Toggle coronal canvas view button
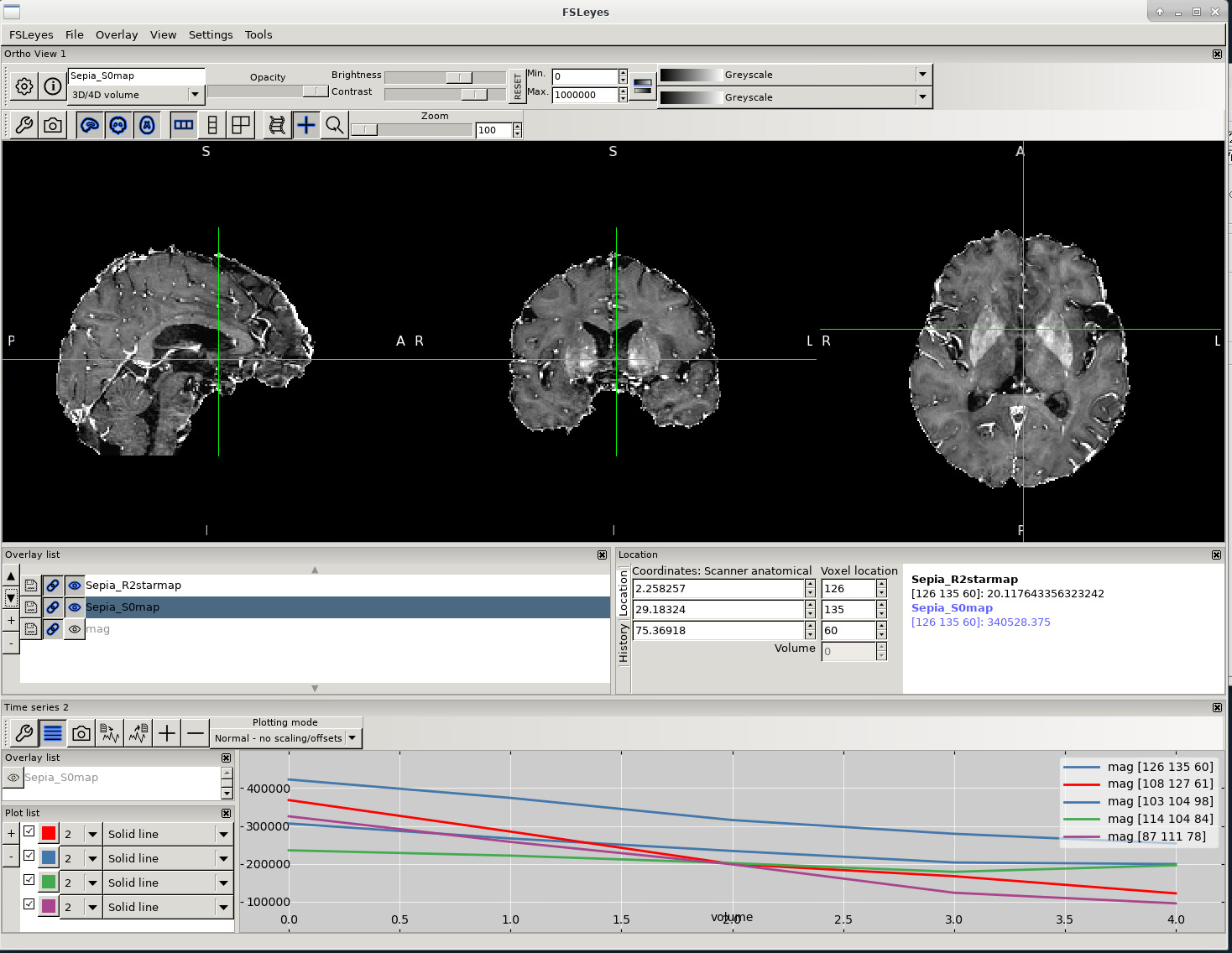Screen dimensions: 1232x953 coord(118,125)
